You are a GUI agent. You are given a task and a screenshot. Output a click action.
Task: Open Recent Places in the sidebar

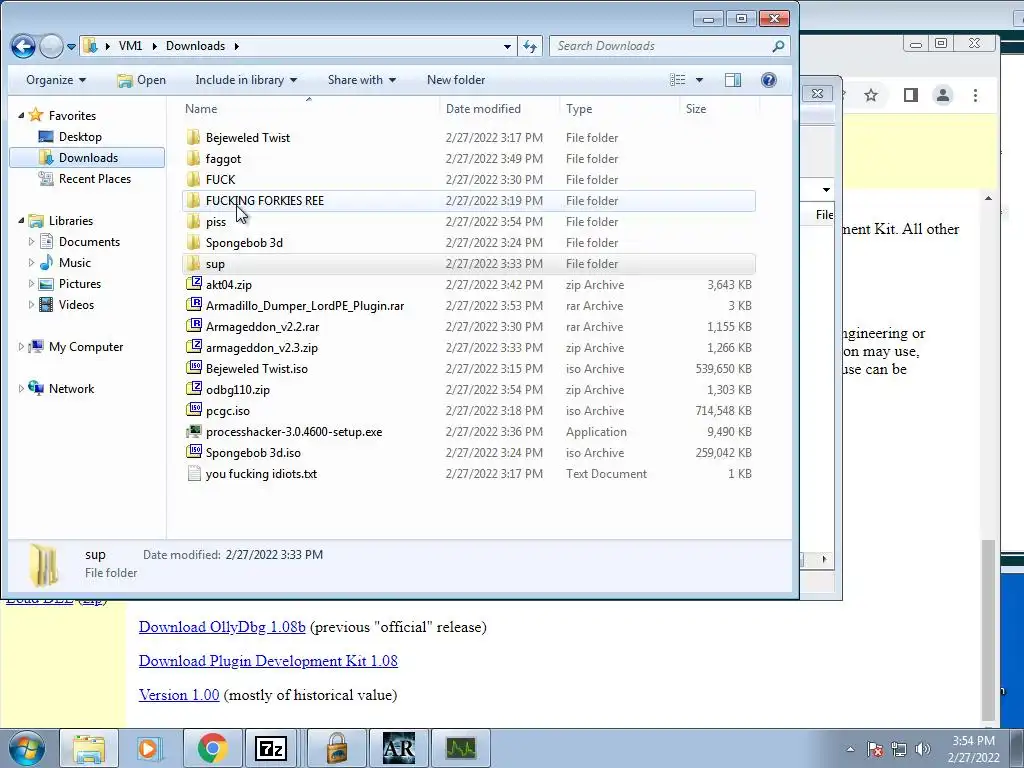94,178
